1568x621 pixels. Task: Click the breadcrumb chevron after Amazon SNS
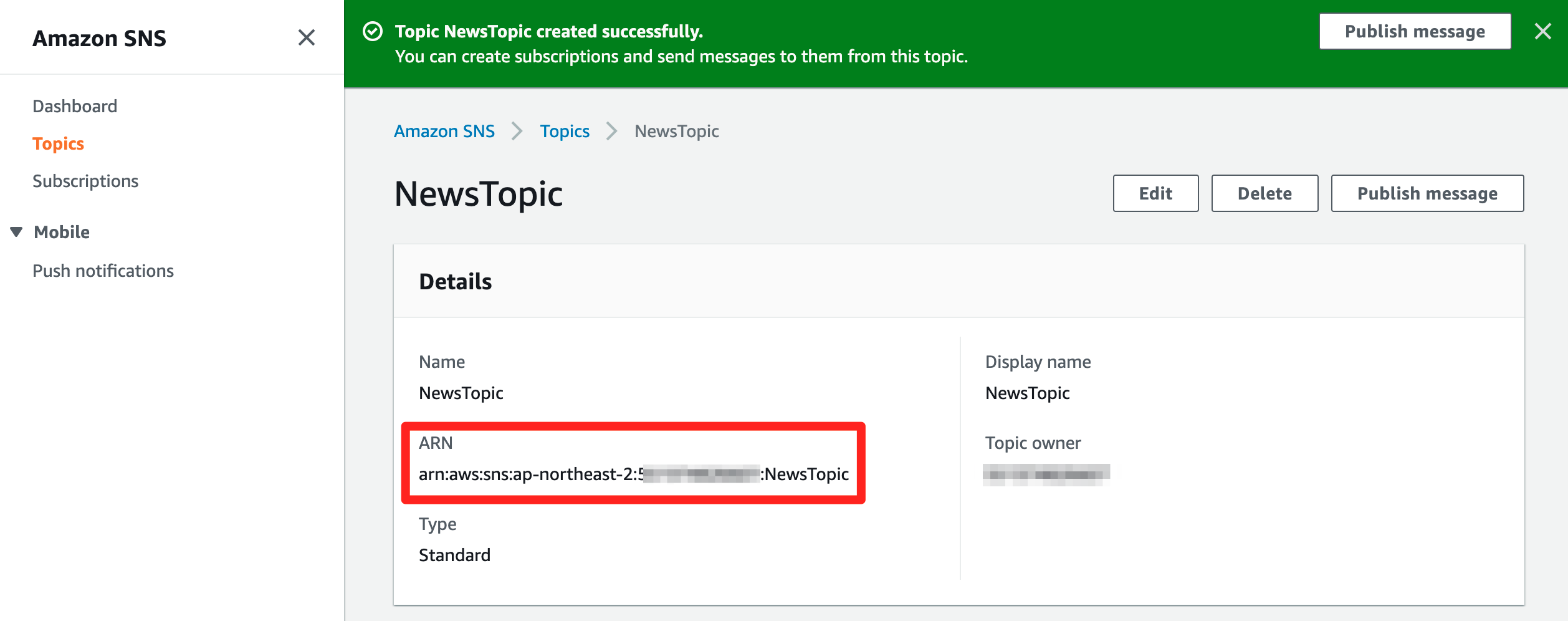point(517,131)
